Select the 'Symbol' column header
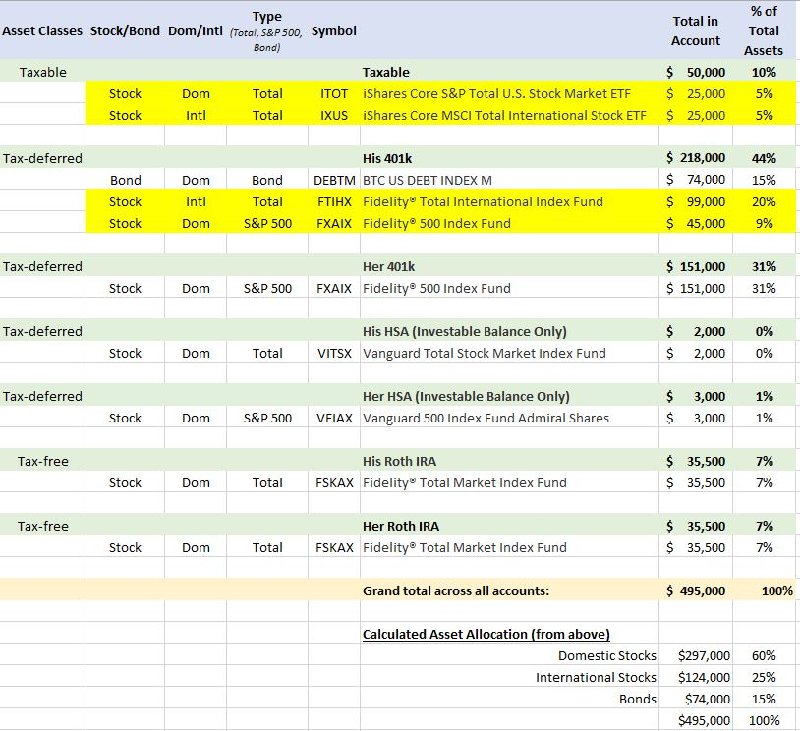Image resolution: width=800 pixels, height=731 pixels. (x=334, y=31)
